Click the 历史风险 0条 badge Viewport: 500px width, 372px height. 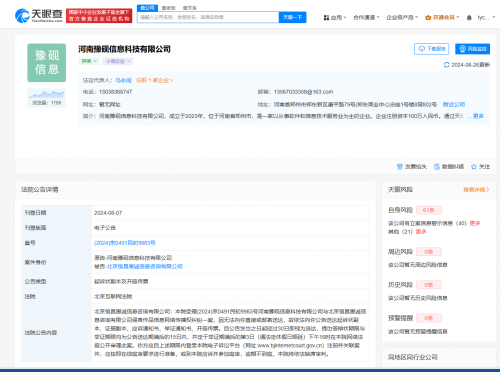(429, 285)
